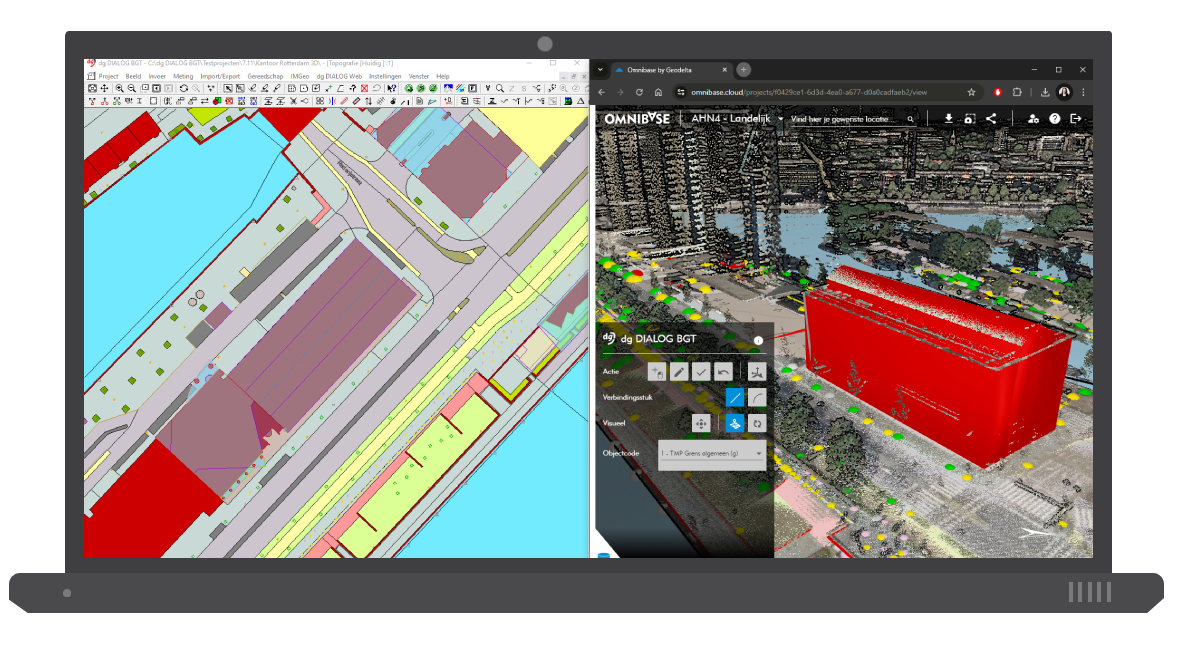Open the Chrome three-dot menu
The width and height of the screenshot is (1179, 650).
pyautogui.click(x=1083, y=91)
